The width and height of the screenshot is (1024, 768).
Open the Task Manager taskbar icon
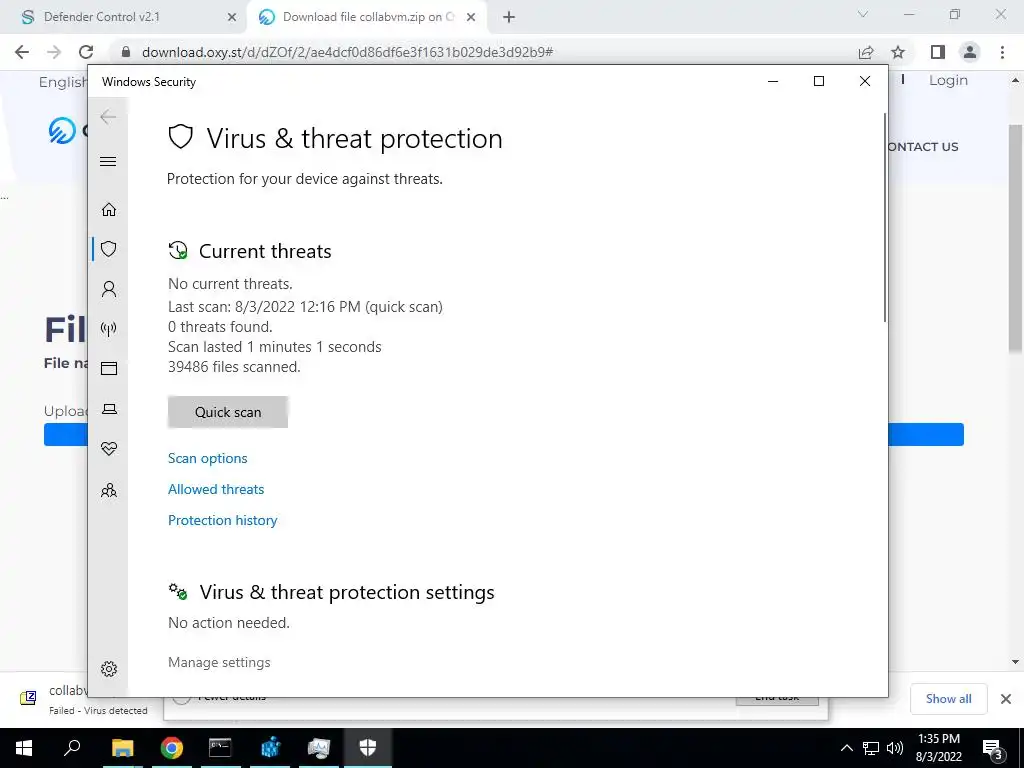tap(319, 748)
